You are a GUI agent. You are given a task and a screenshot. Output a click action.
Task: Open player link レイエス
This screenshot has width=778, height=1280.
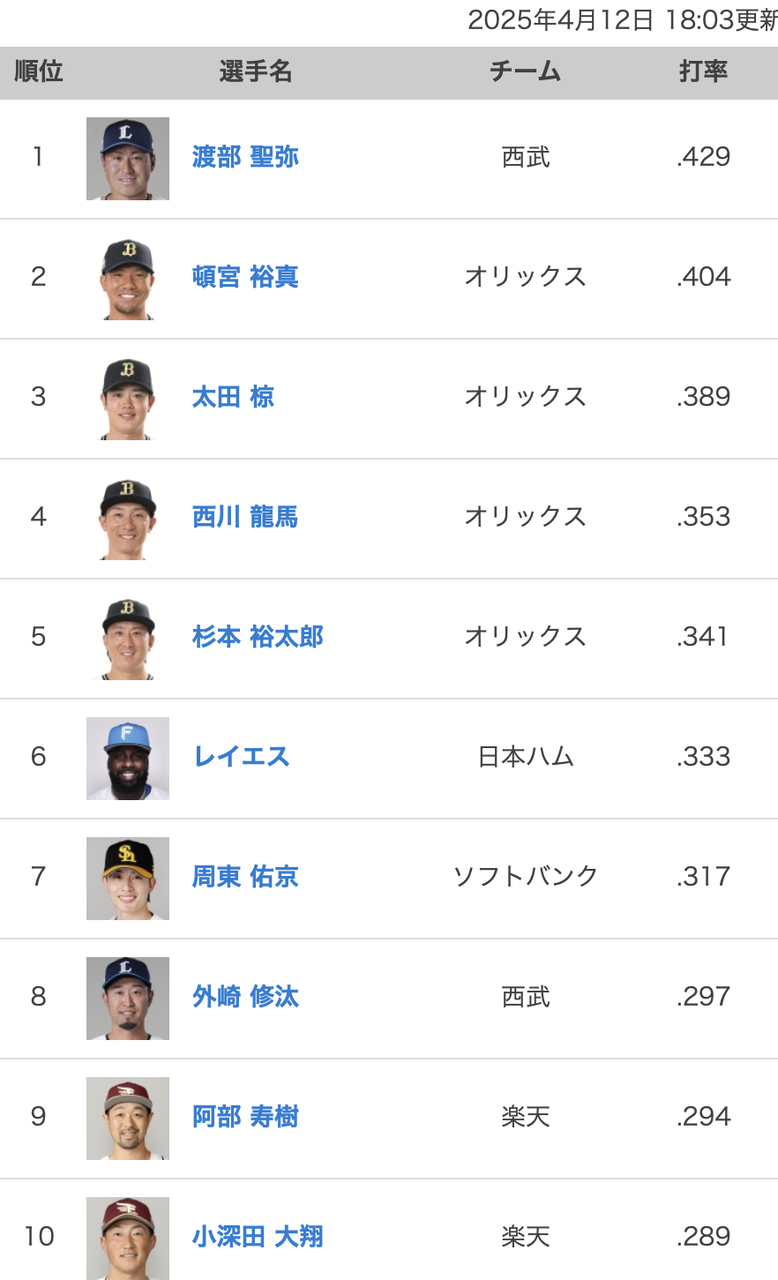tap(241, 757)
